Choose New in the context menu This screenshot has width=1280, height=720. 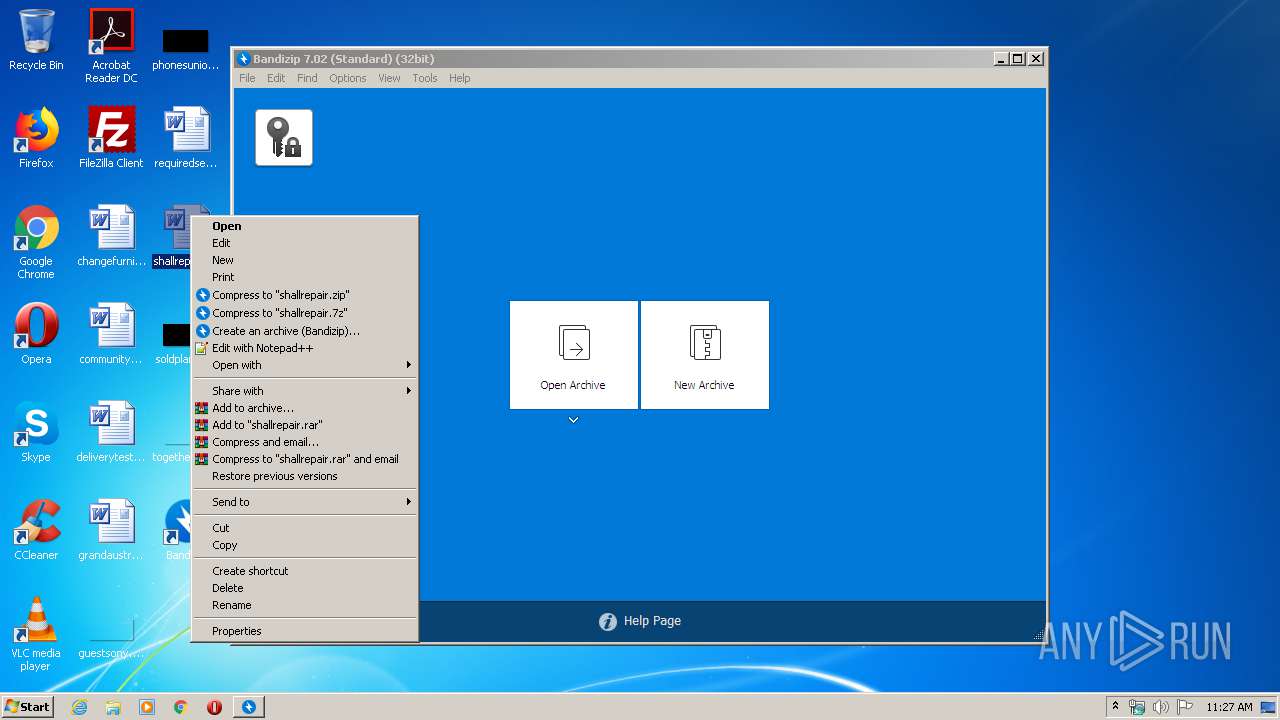coord(305,260)
